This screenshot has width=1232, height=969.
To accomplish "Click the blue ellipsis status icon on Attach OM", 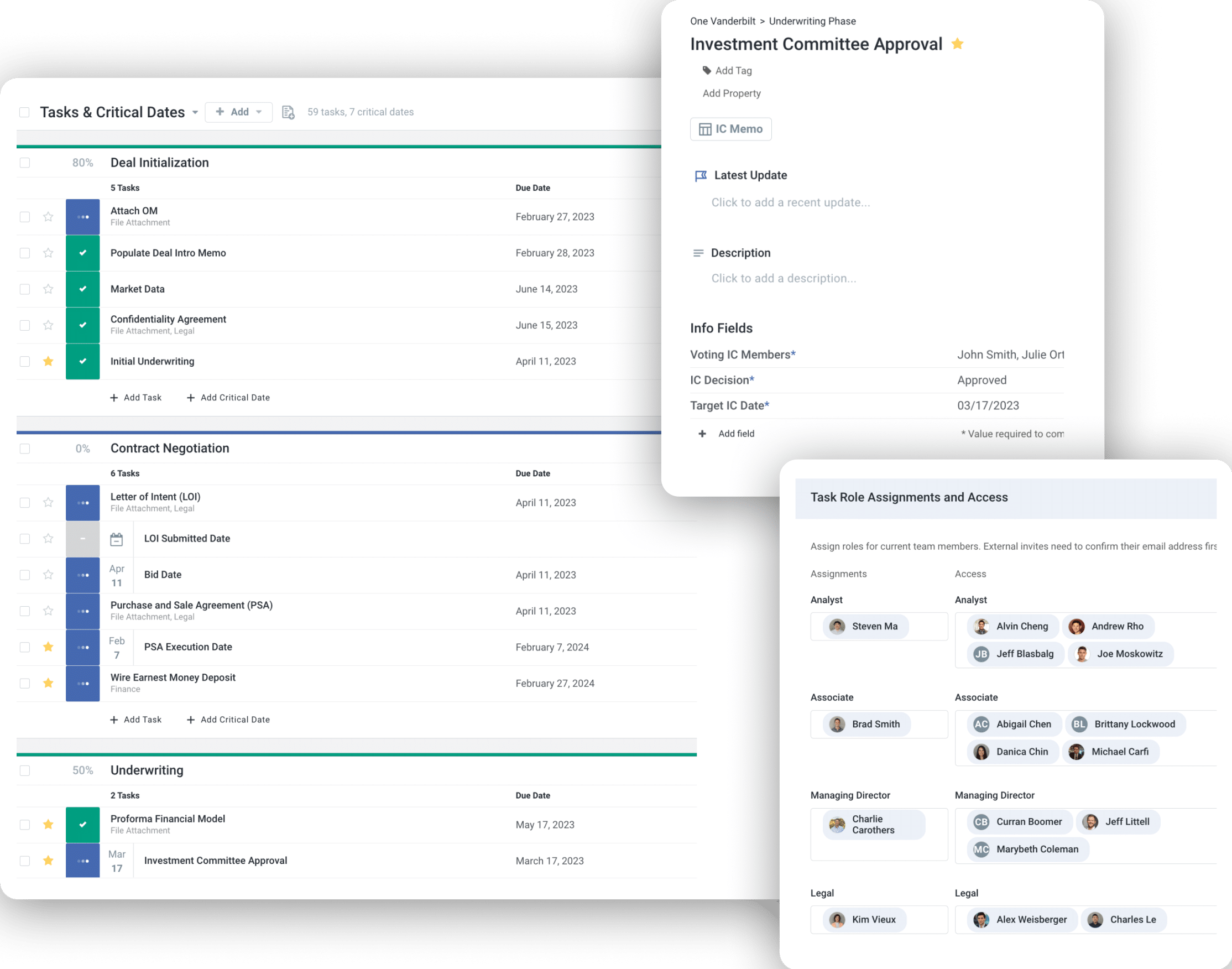I will [x=83, y=216].
